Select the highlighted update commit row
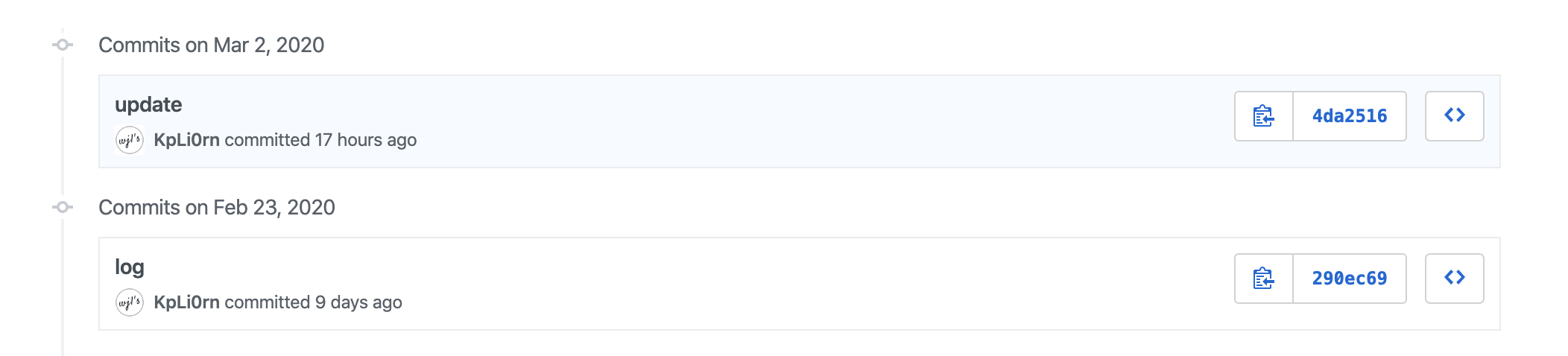 click(x=745, y=121)
